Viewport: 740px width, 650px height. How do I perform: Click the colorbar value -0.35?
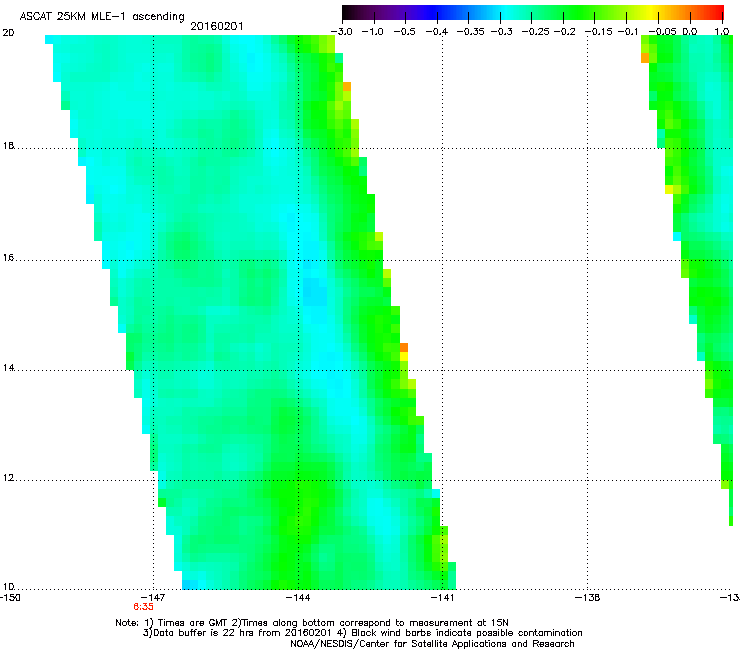click(471, 32)
